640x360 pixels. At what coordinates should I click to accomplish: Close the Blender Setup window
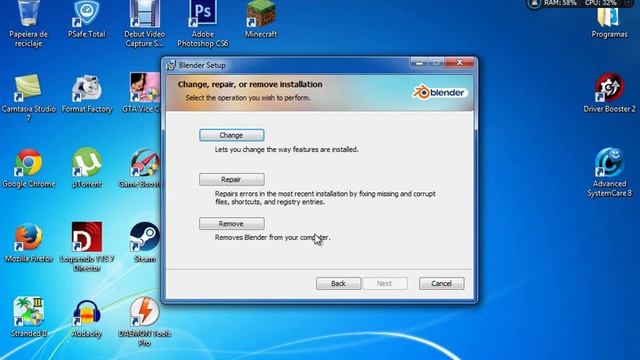460,62
